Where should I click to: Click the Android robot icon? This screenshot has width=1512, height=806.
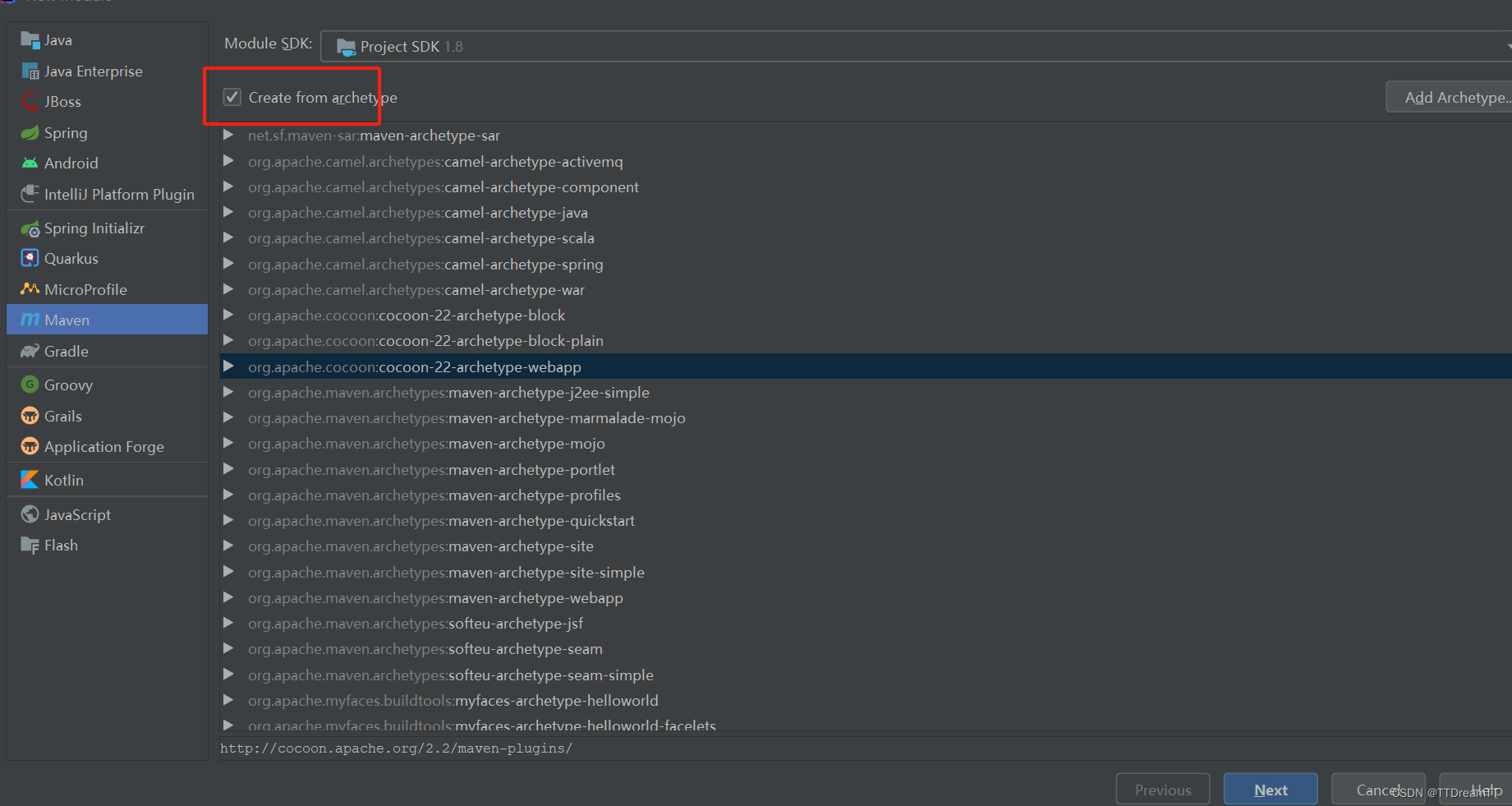coord(30,164)
